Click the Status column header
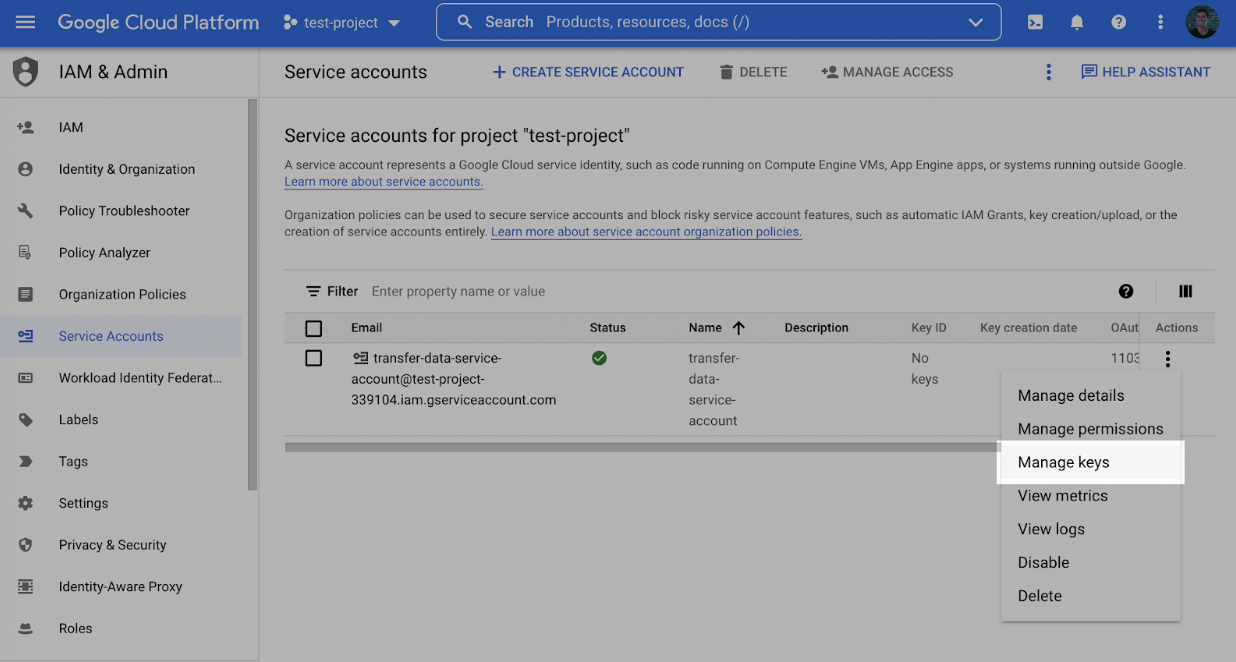This screenshot has height=662, width=1236. click(608, 328)
